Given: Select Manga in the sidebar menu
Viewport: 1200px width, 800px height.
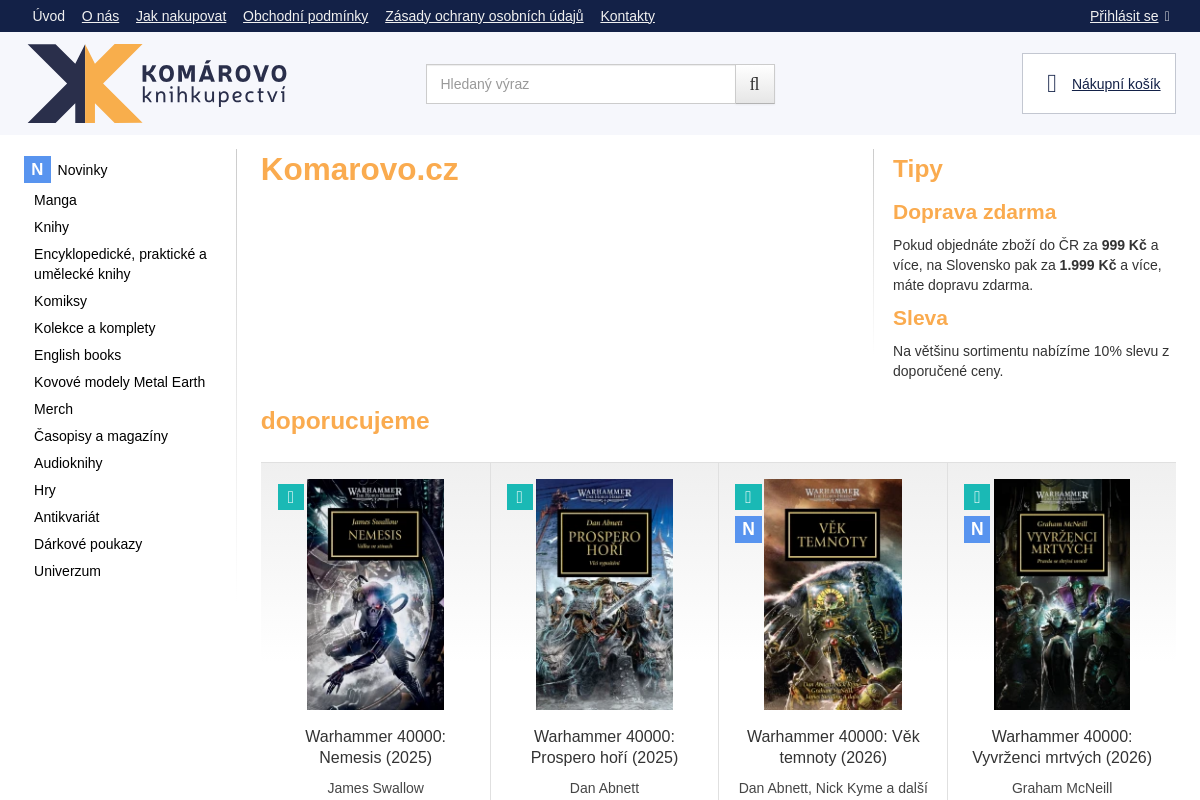Looking at the screenshot, I should [x=55, y=200].
